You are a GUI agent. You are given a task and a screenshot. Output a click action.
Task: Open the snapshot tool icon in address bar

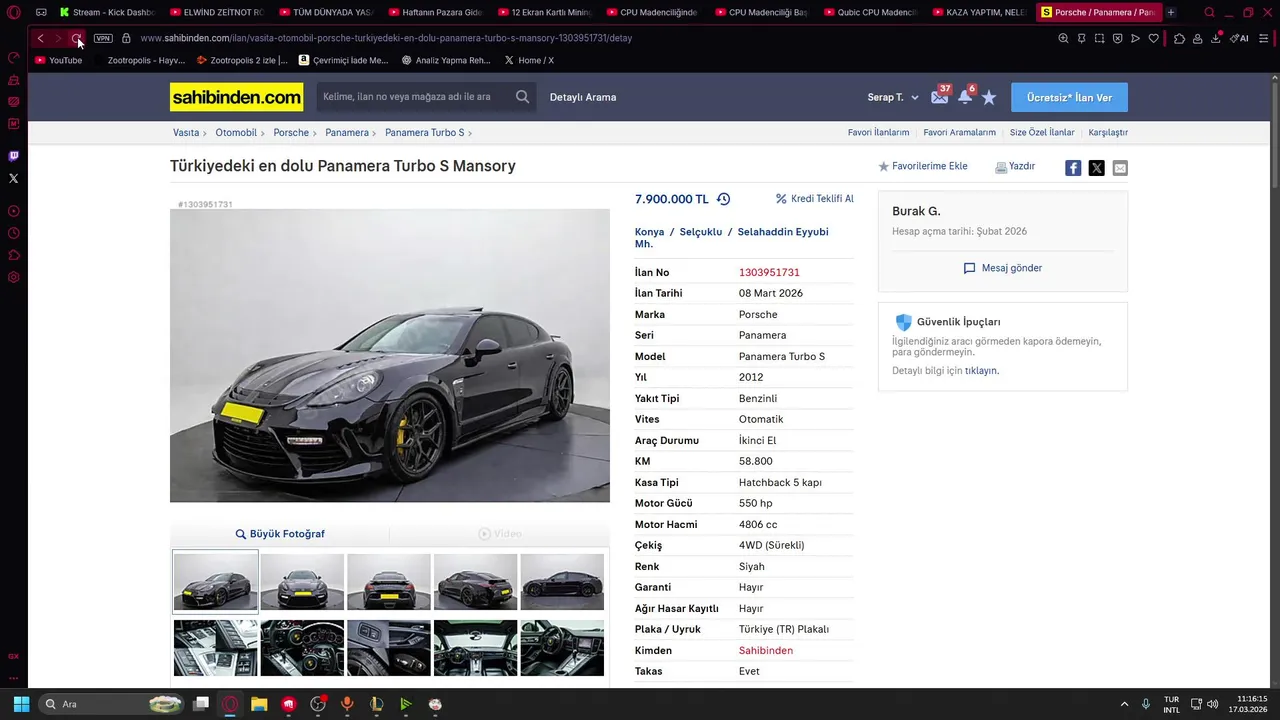[1099, 38]
